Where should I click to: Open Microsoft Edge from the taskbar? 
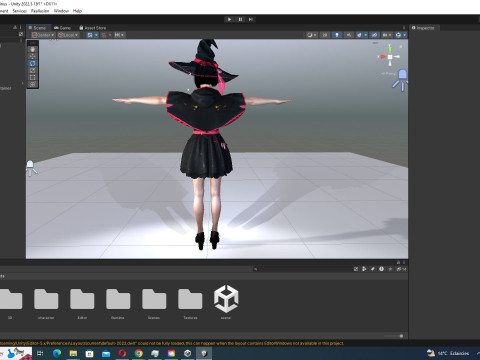click(x=57, y=353)
